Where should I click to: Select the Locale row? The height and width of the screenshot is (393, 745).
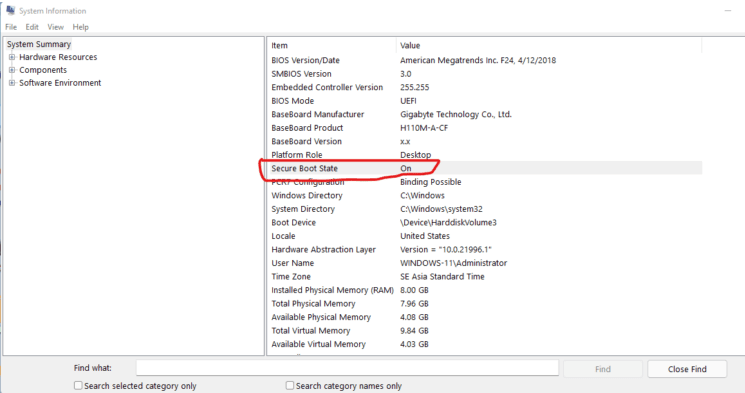485,236
